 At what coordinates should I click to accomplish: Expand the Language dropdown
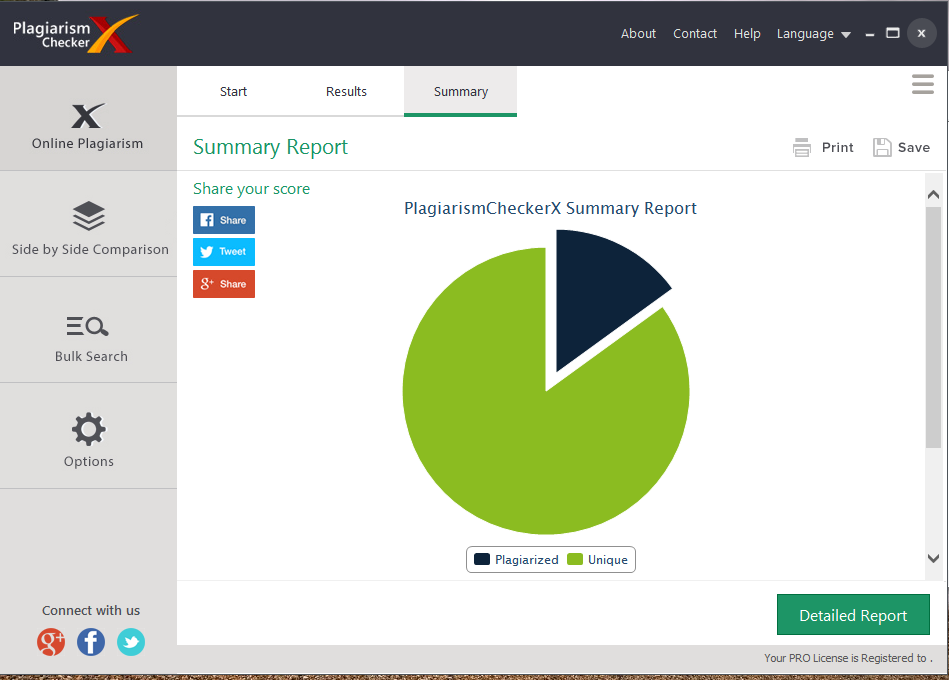coord(813,34)
